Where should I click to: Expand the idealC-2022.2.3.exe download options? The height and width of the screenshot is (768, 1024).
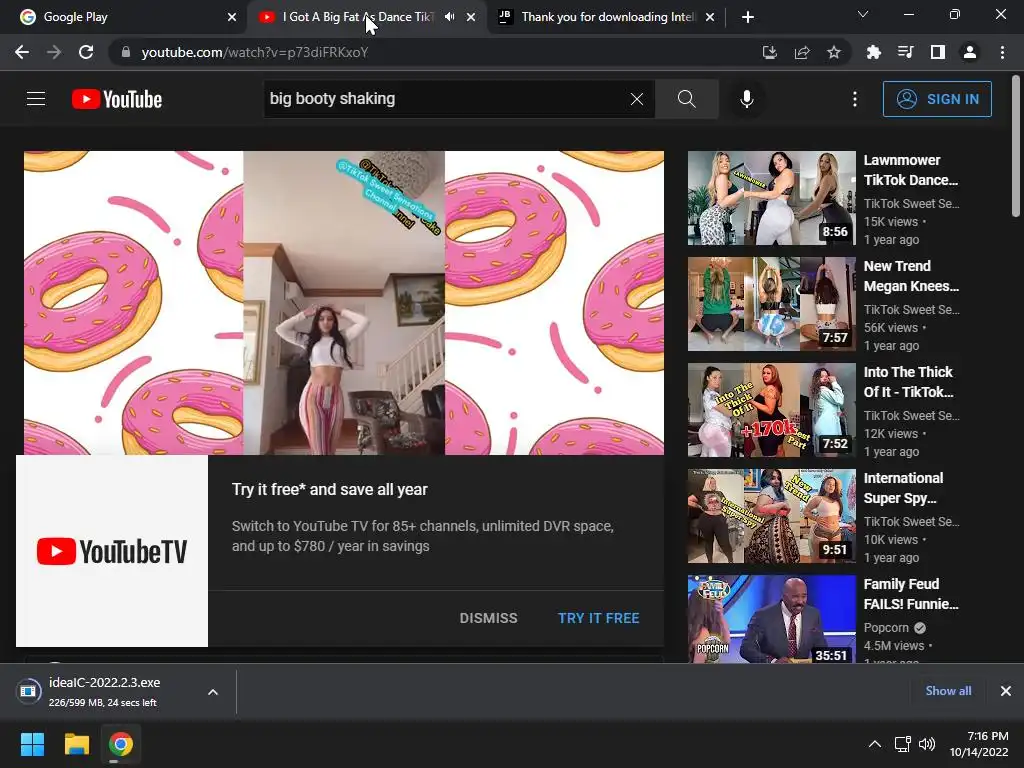[213, 692]
